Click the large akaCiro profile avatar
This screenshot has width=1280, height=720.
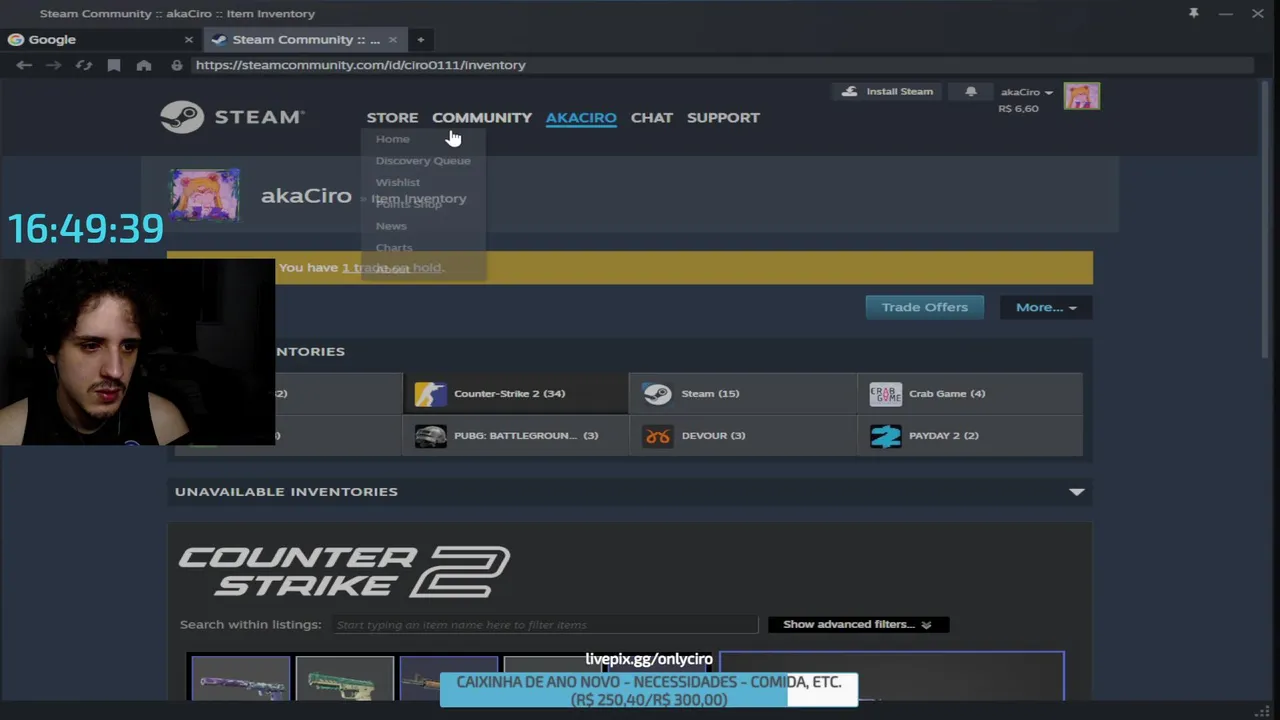point(205,195)
